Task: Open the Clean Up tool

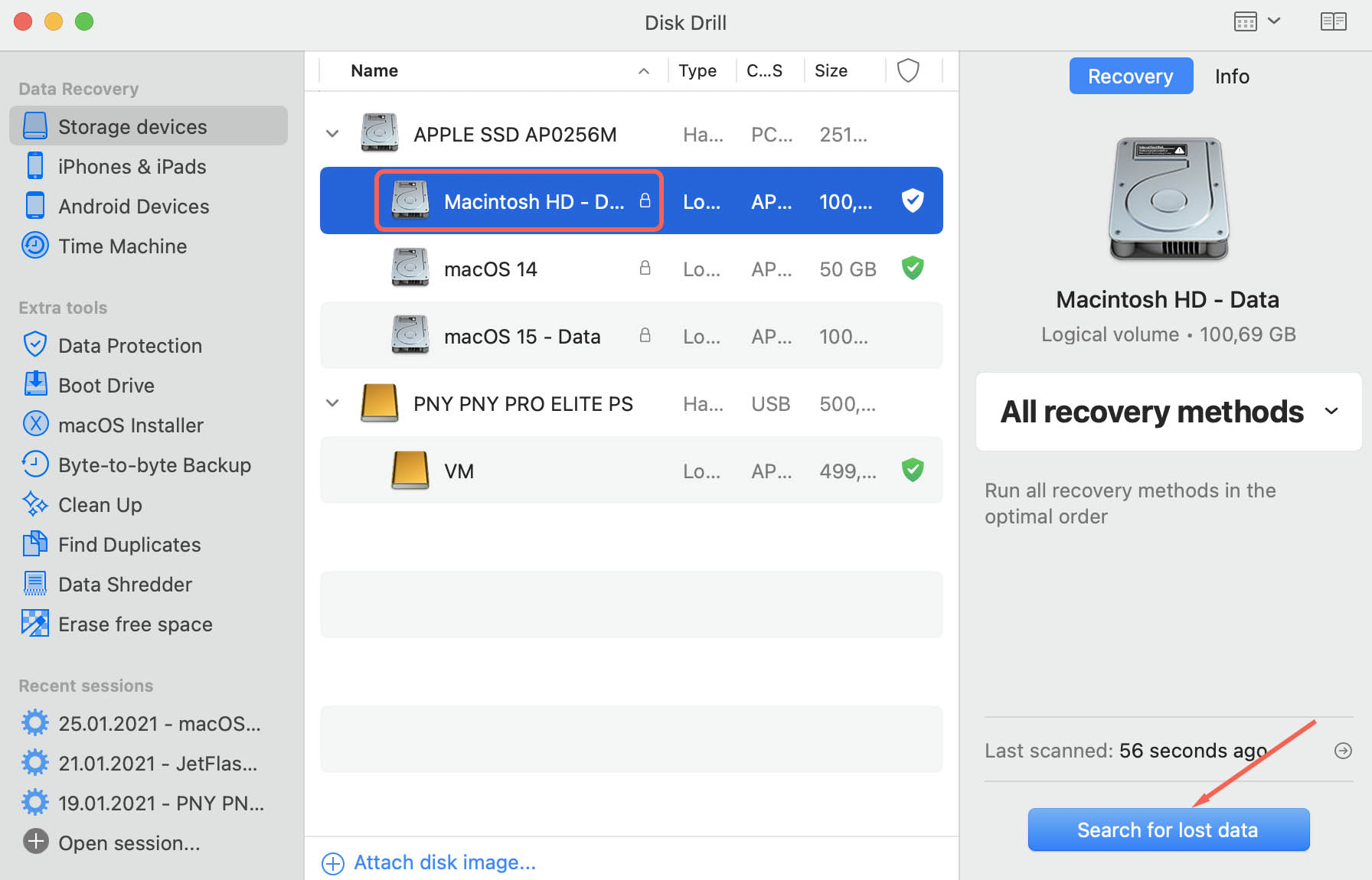Action: click(x=100, y=504)
